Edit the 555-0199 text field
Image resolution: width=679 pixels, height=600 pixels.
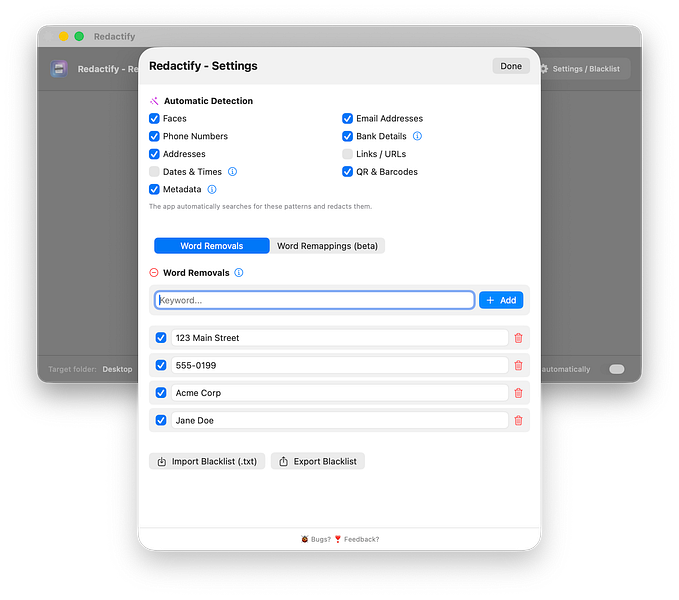coord(340,366)
